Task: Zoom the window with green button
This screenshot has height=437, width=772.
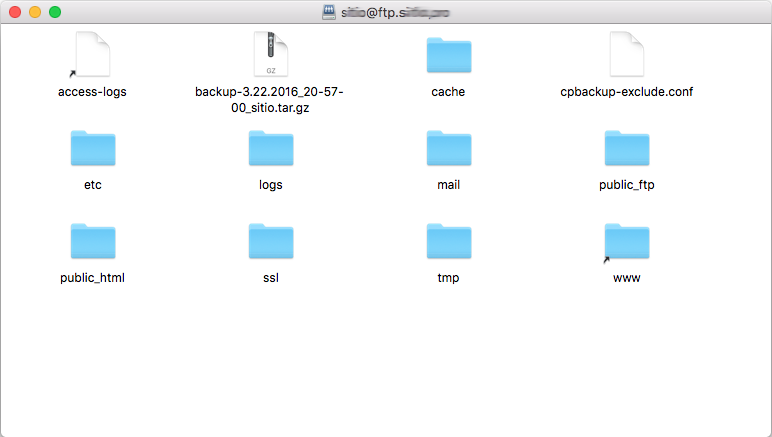Action: pos(55,12)
